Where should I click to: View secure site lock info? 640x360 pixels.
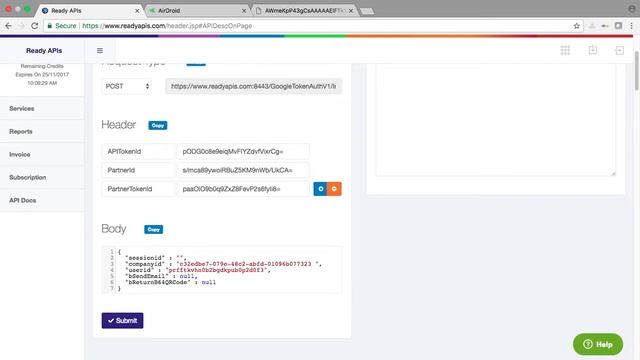point(62,26)
